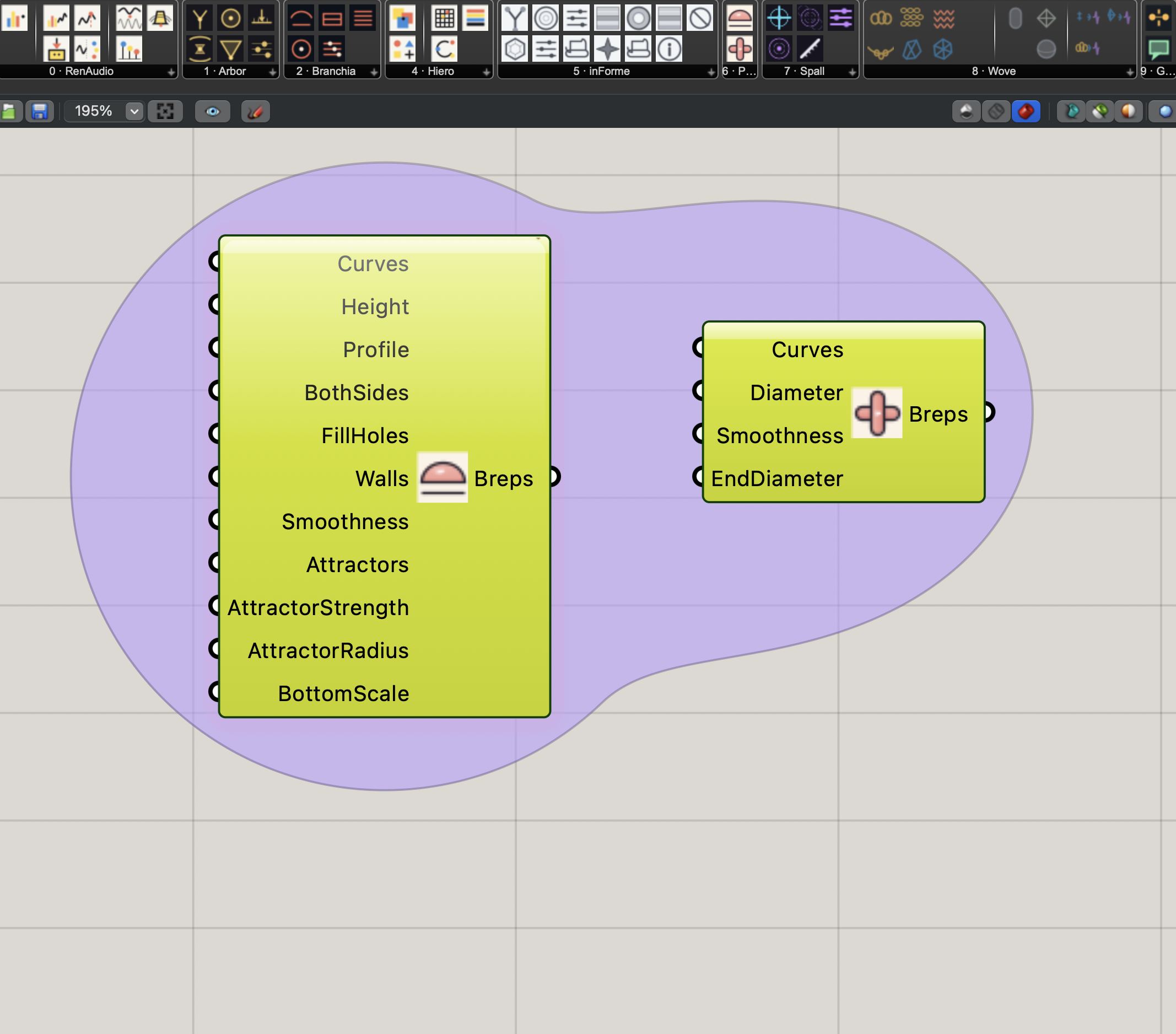Expand the Wove panel dropdown arrow
Image resolution: width=1176 pixels, height=1034 pixels.
[1129, 72]
